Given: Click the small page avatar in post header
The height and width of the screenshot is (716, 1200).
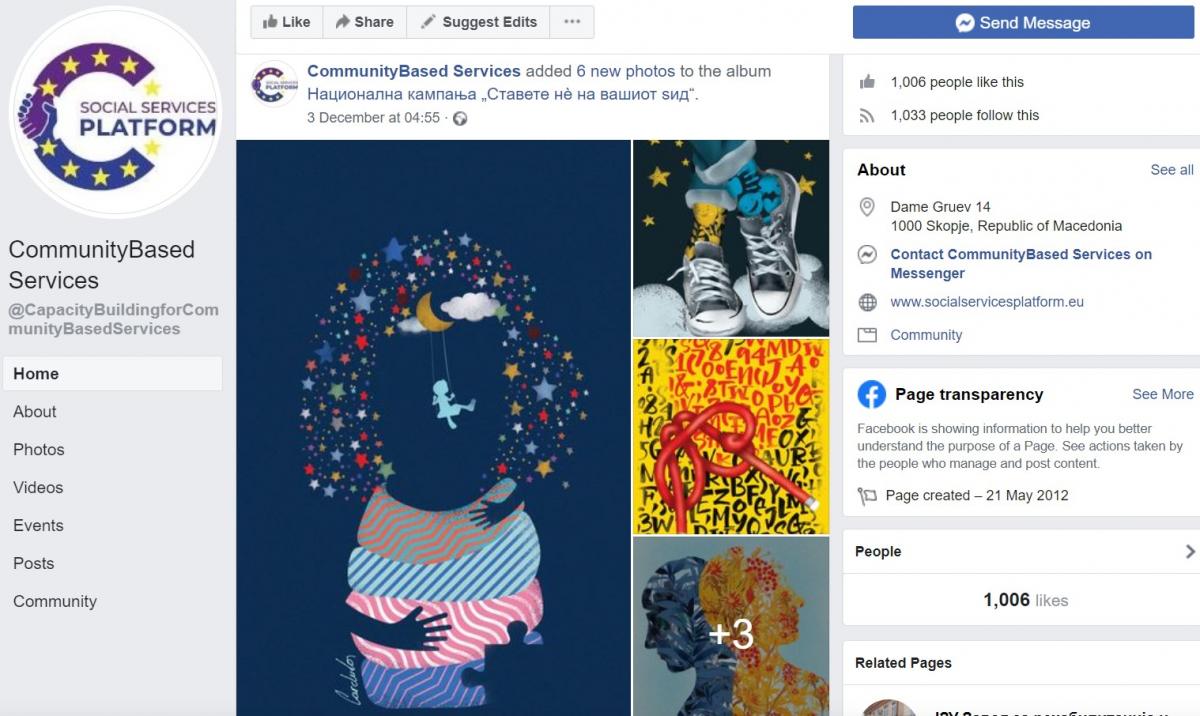Looking at the screenshot, I should click(274, 84).
